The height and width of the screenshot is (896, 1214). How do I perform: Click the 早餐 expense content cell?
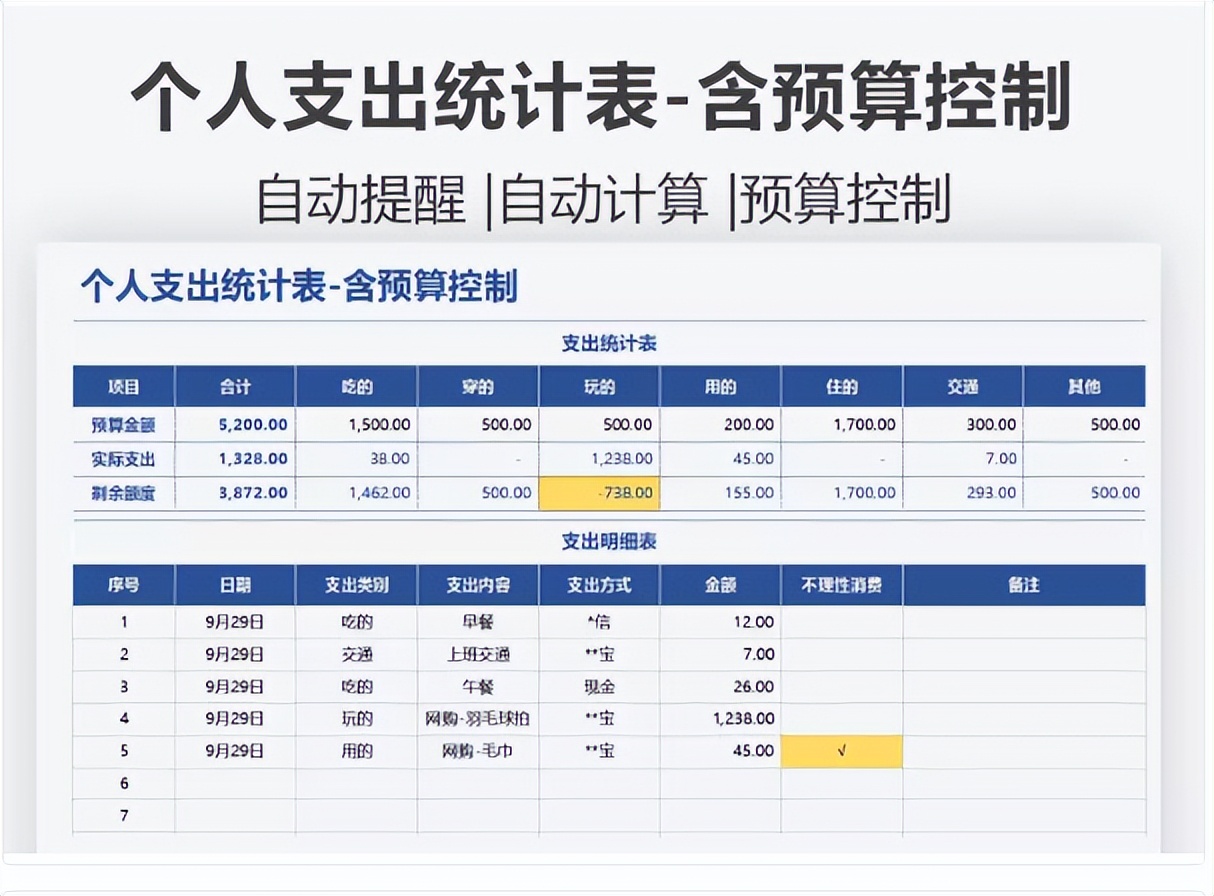(x=479, y=622)
